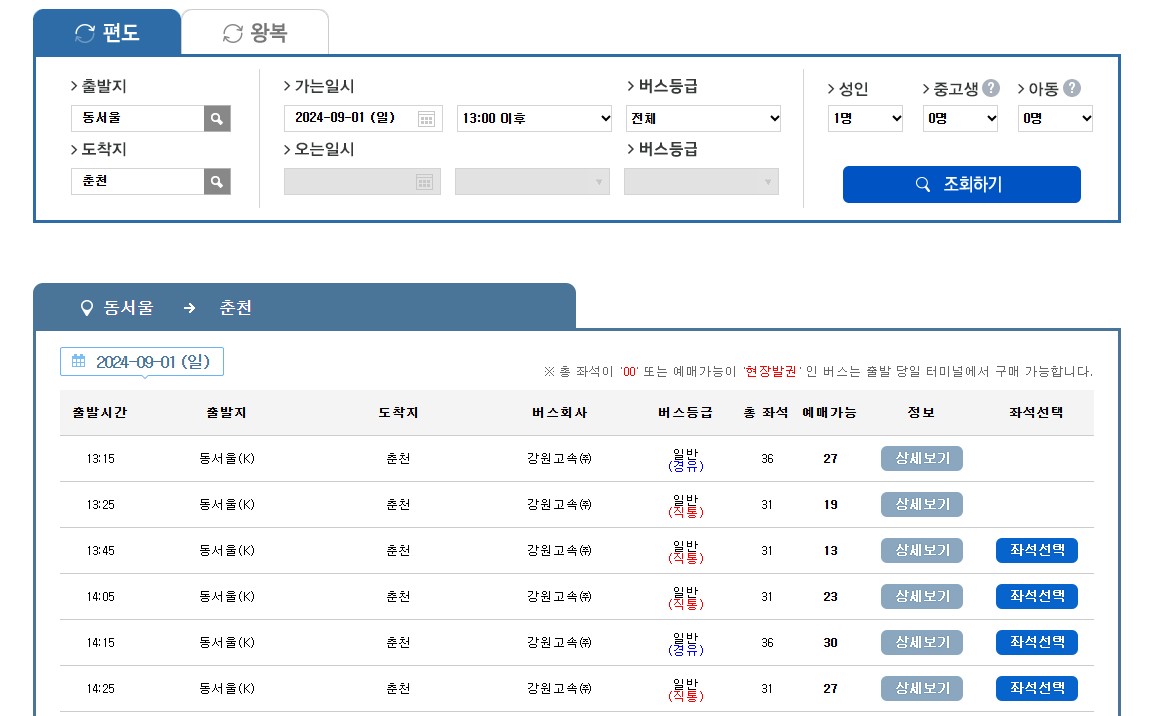Image resolution: width=1167 pixels, height=716 pixels.
Task: Open the calendar icon next to 가는일시 date
Action: tap(424, 118)
